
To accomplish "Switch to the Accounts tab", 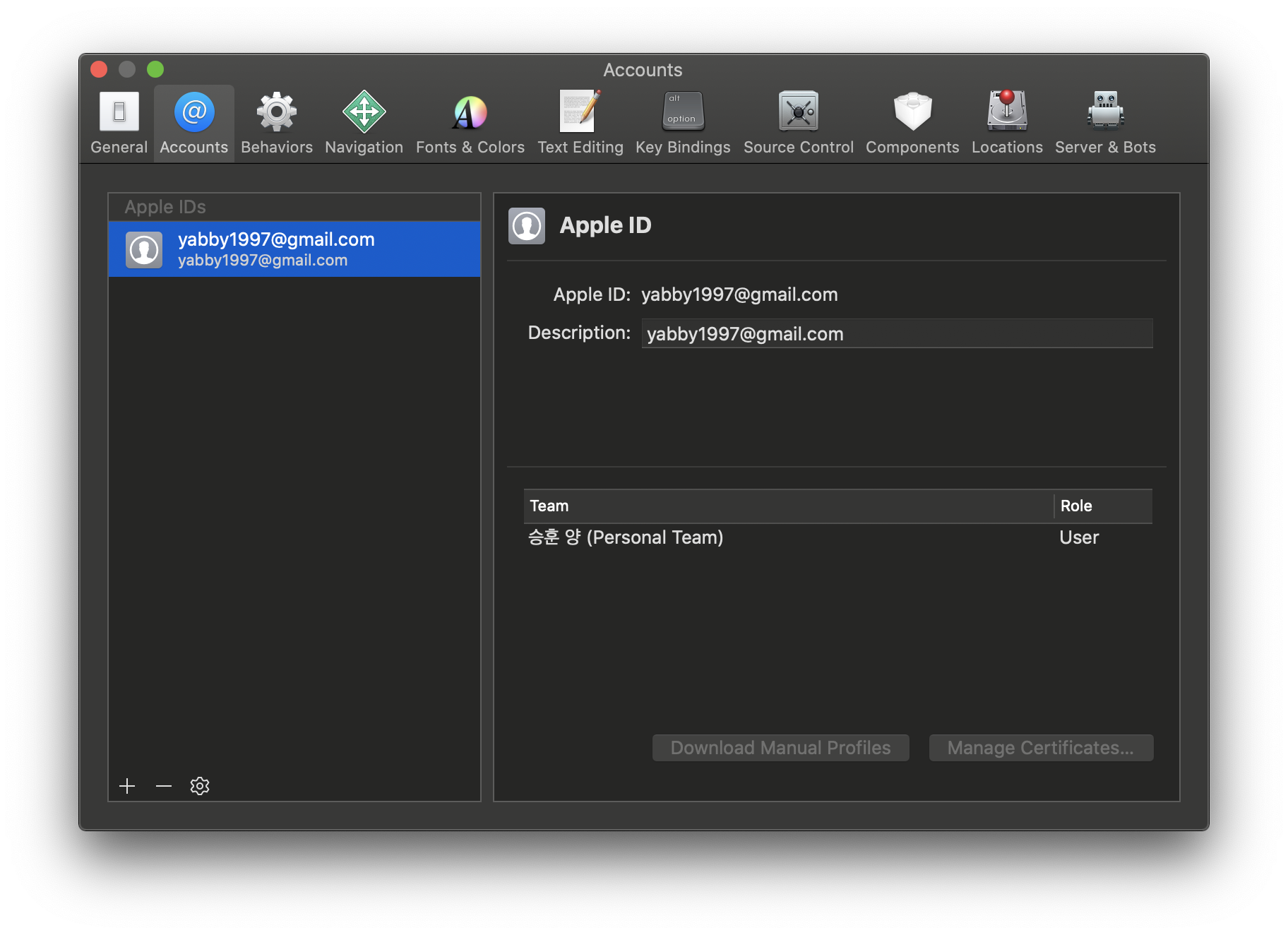I will click(x=193, y=122).
